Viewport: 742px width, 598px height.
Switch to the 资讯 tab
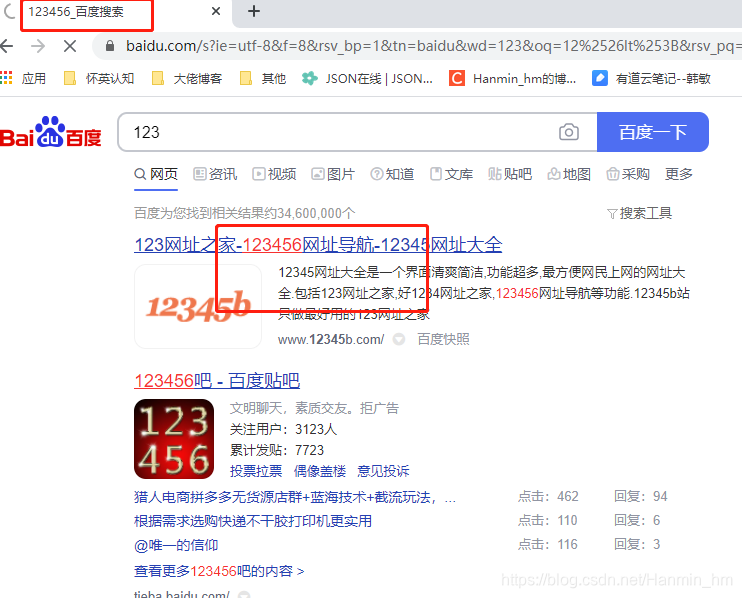click(x=215, y=174)
